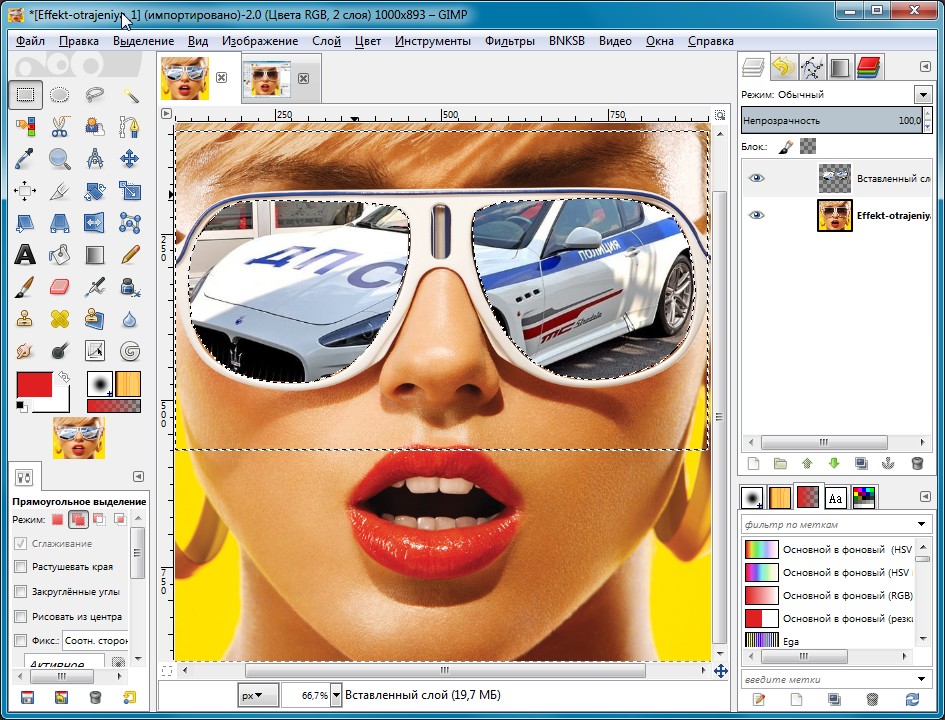Open the tool options panel configuration menu
The height and width of the screenshot is (720, 945).
[x=138, y=477]
